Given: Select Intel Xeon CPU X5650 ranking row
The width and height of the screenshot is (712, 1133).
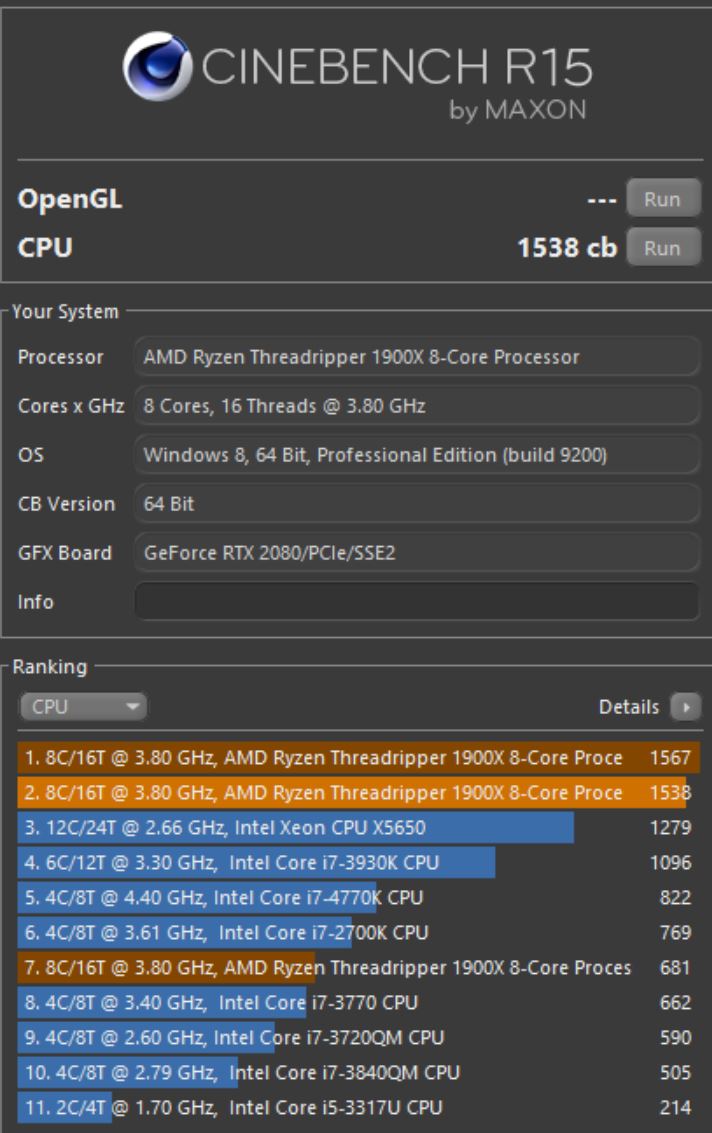Looking at the screenshot, I should pos(357,828).
